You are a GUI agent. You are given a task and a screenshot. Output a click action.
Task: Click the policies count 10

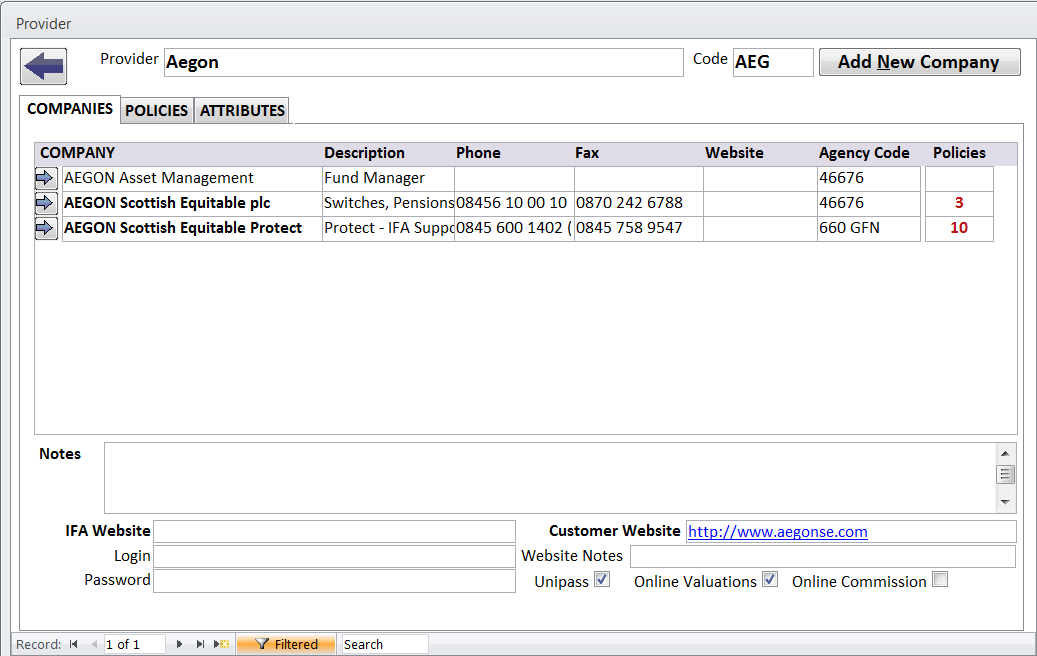959,229
